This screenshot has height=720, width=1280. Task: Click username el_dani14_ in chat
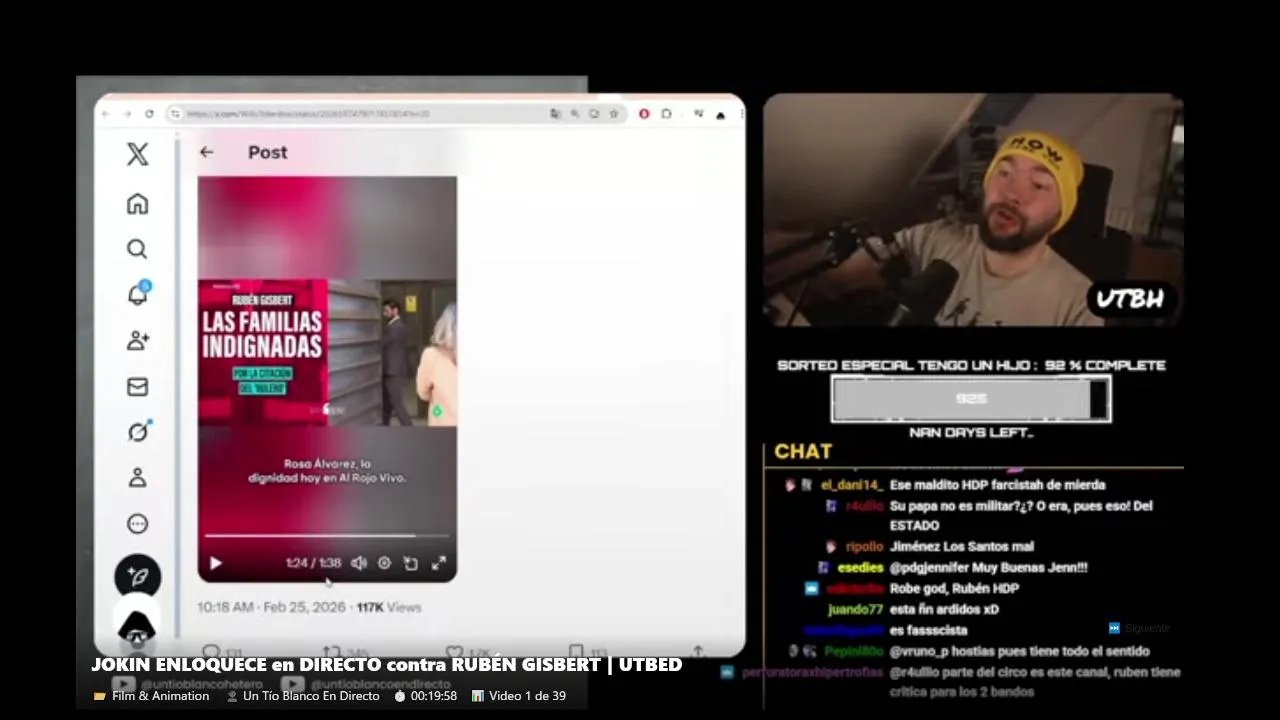[852, 485]
